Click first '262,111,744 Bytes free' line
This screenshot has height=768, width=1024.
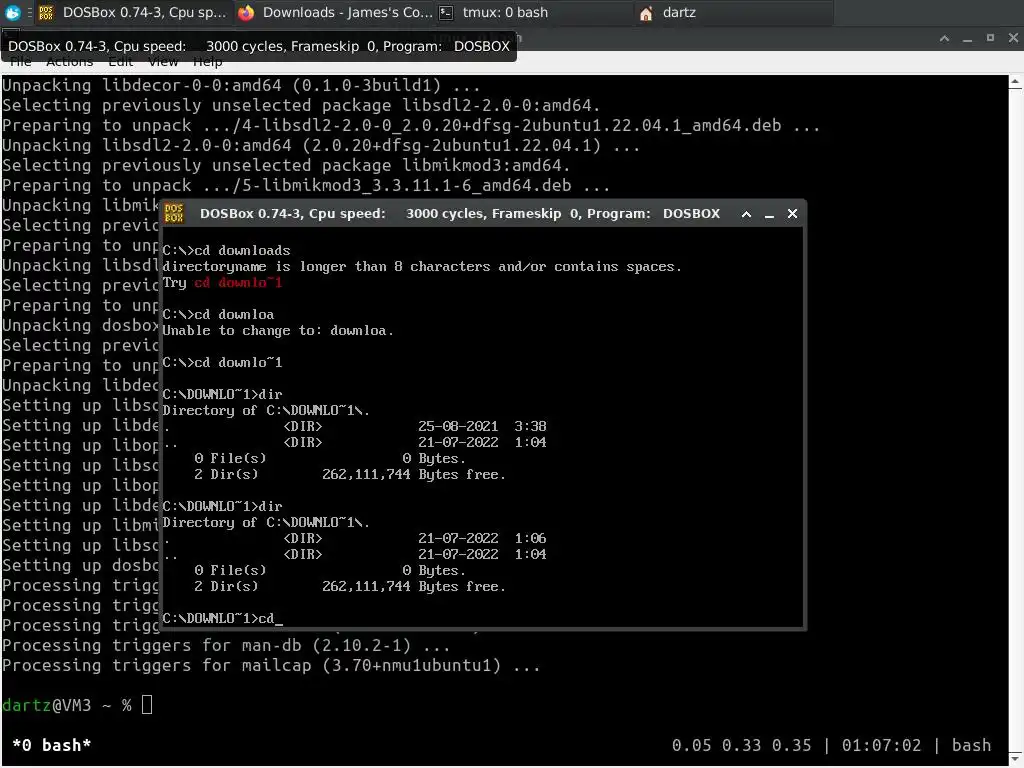point(414,475)
